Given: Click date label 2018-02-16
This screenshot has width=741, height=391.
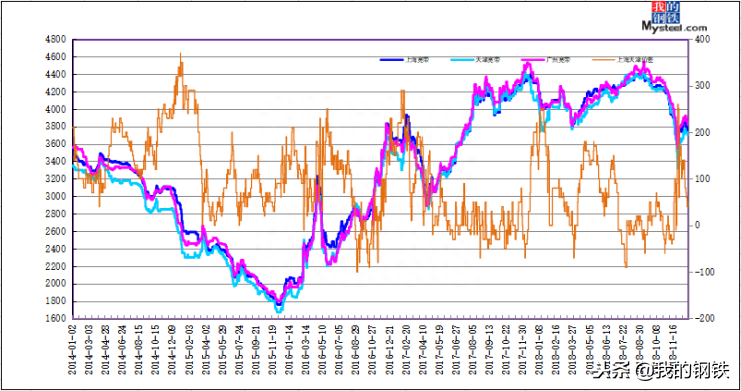Looking at the screenshot, I should (556, 349).
